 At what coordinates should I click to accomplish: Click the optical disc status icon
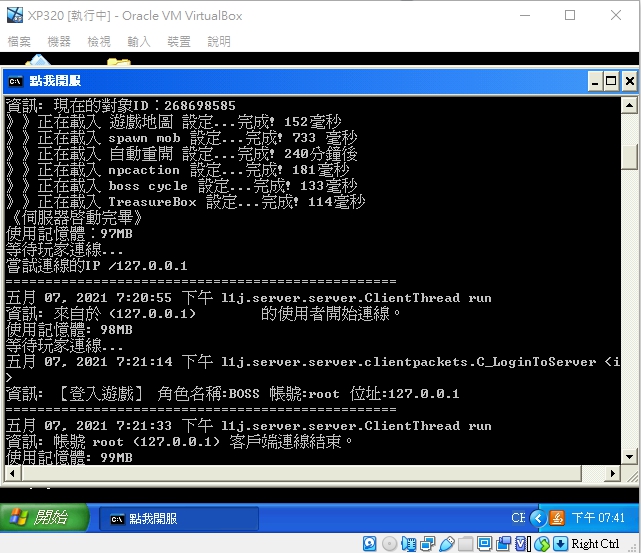(389, 544)
